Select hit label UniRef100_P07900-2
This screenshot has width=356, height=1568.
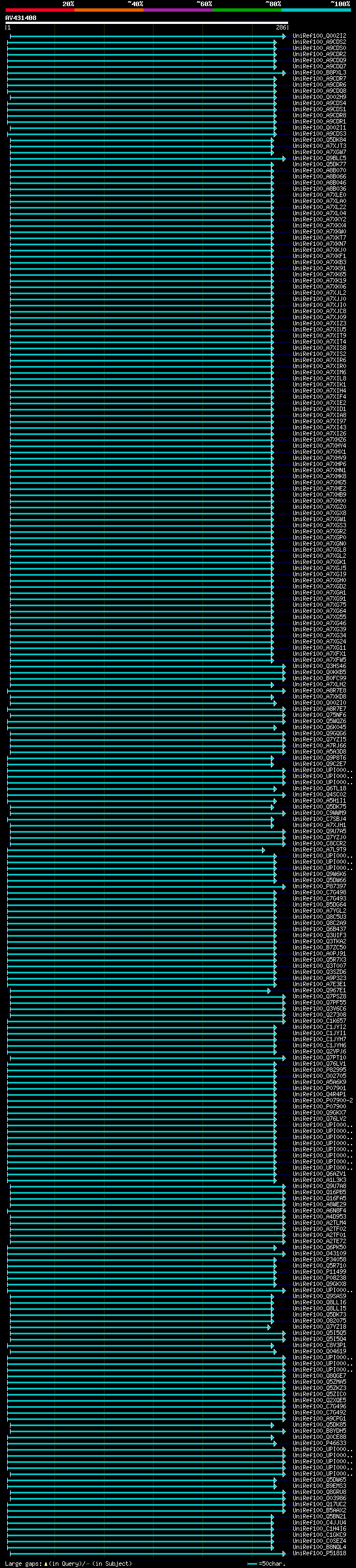pos(323,1101)
